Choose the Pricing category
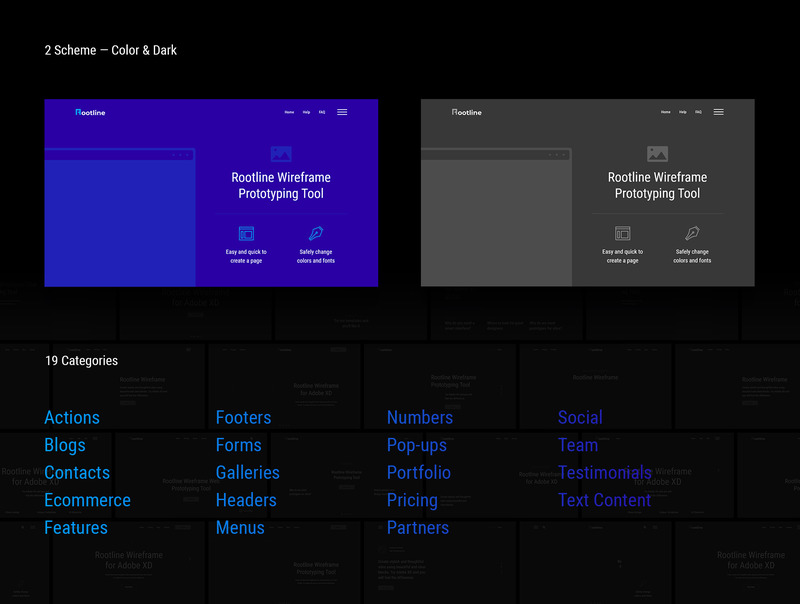 click(x=412, y=500)
